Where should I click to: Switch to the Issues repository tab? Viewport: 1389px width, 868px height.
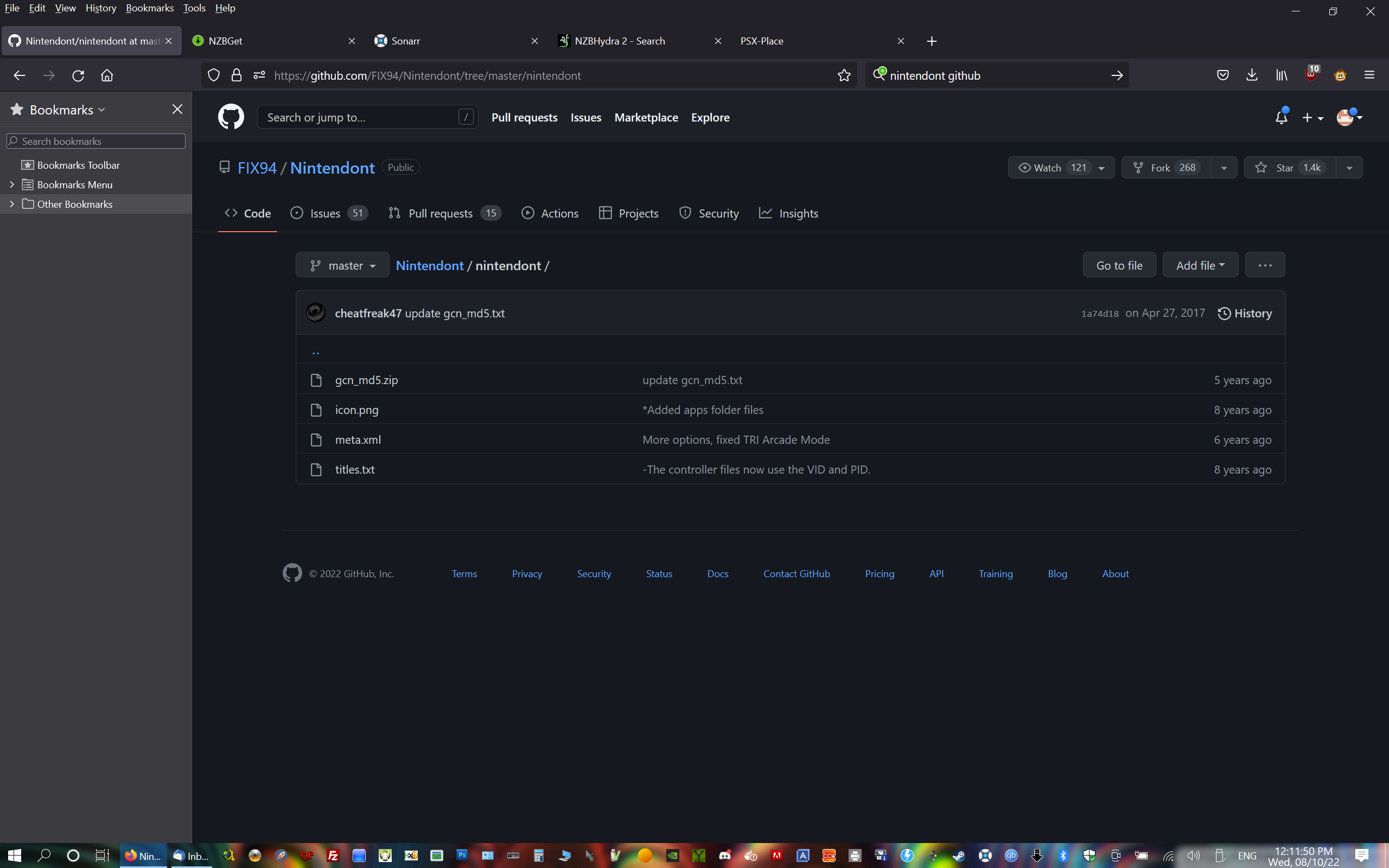(329, 213)
